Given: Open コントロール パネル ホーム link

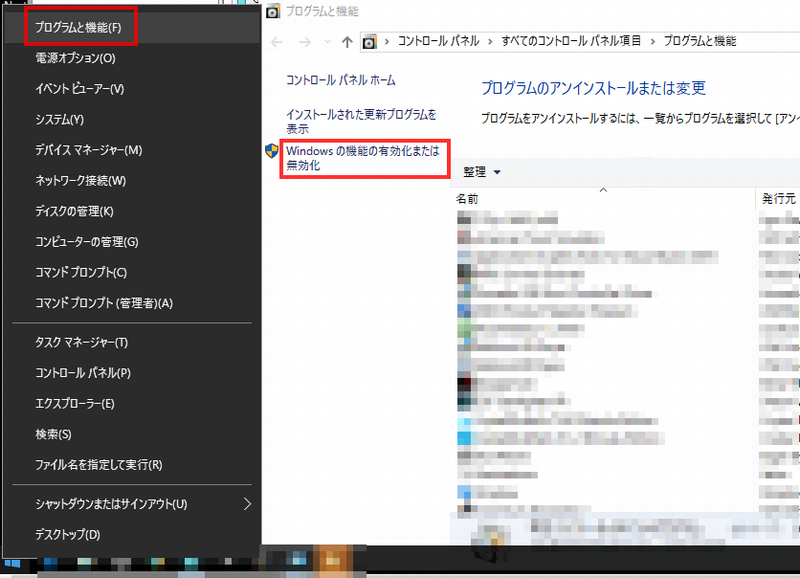Looking at the screenshot, I should click(340, 80).
